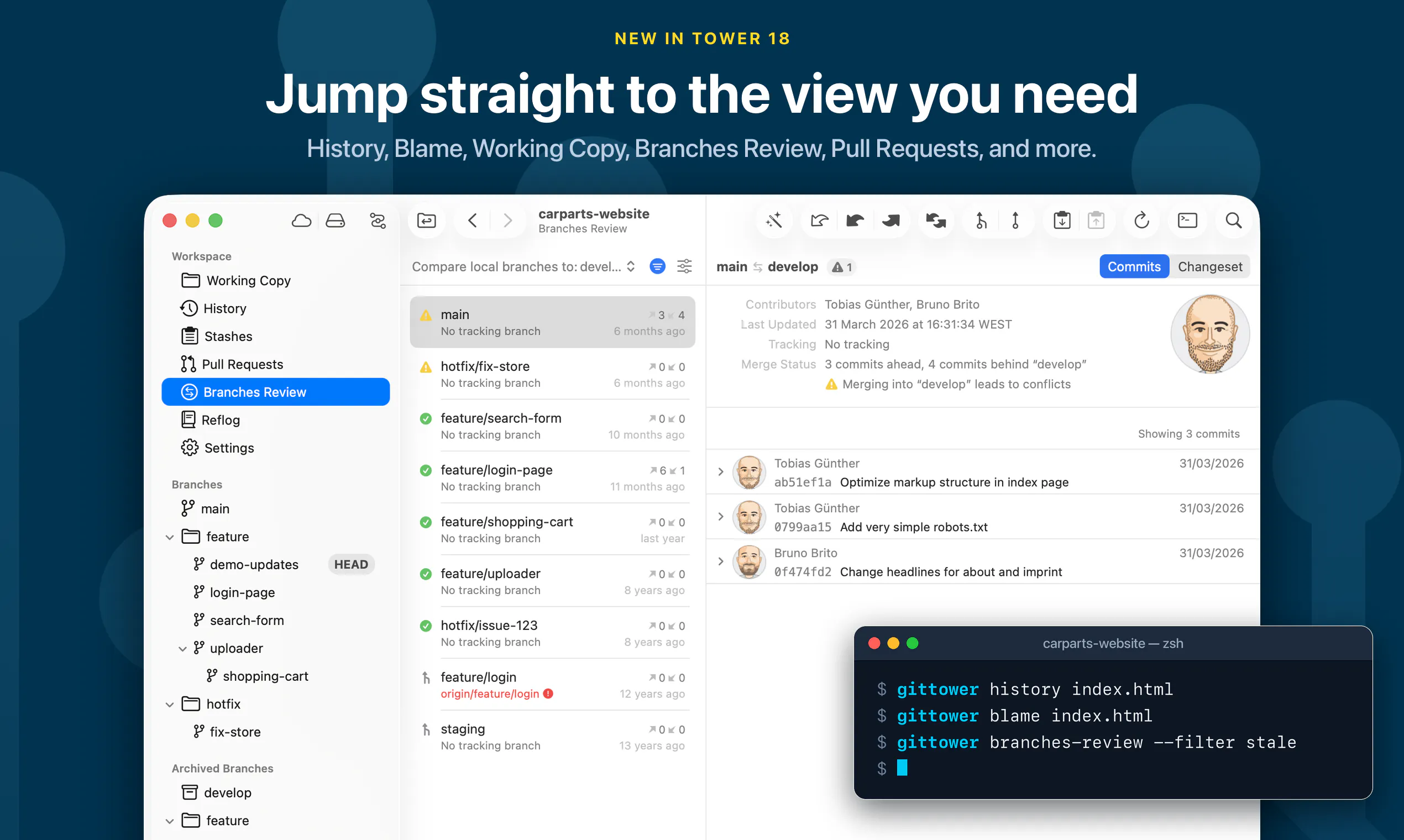
Task: Collapse the feature folder under Branches
Action: click(169, 537)
